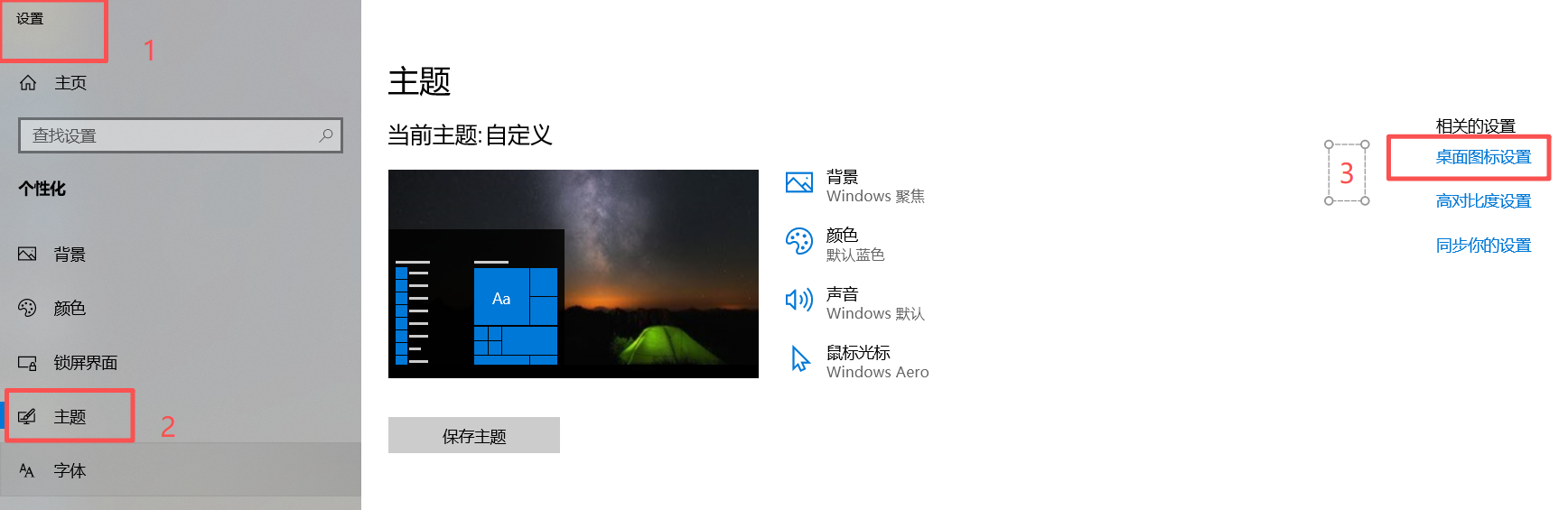This screenshot has height=510, width=1568.
Task: Select the Colors palette icon in sidebar
Action: pyautogui.click(x=28, y=309)
